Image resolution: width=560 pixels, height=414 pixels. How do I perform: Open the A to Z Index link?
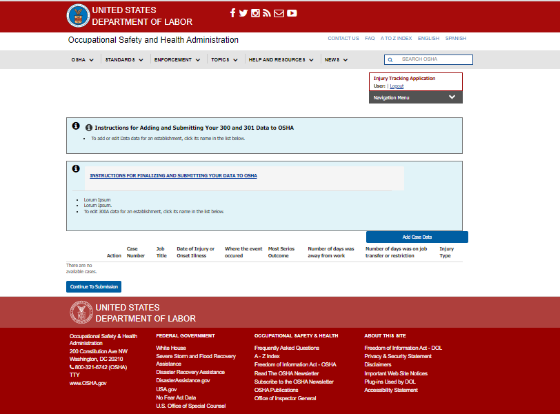pyautogui.click(x=396, y=38)
